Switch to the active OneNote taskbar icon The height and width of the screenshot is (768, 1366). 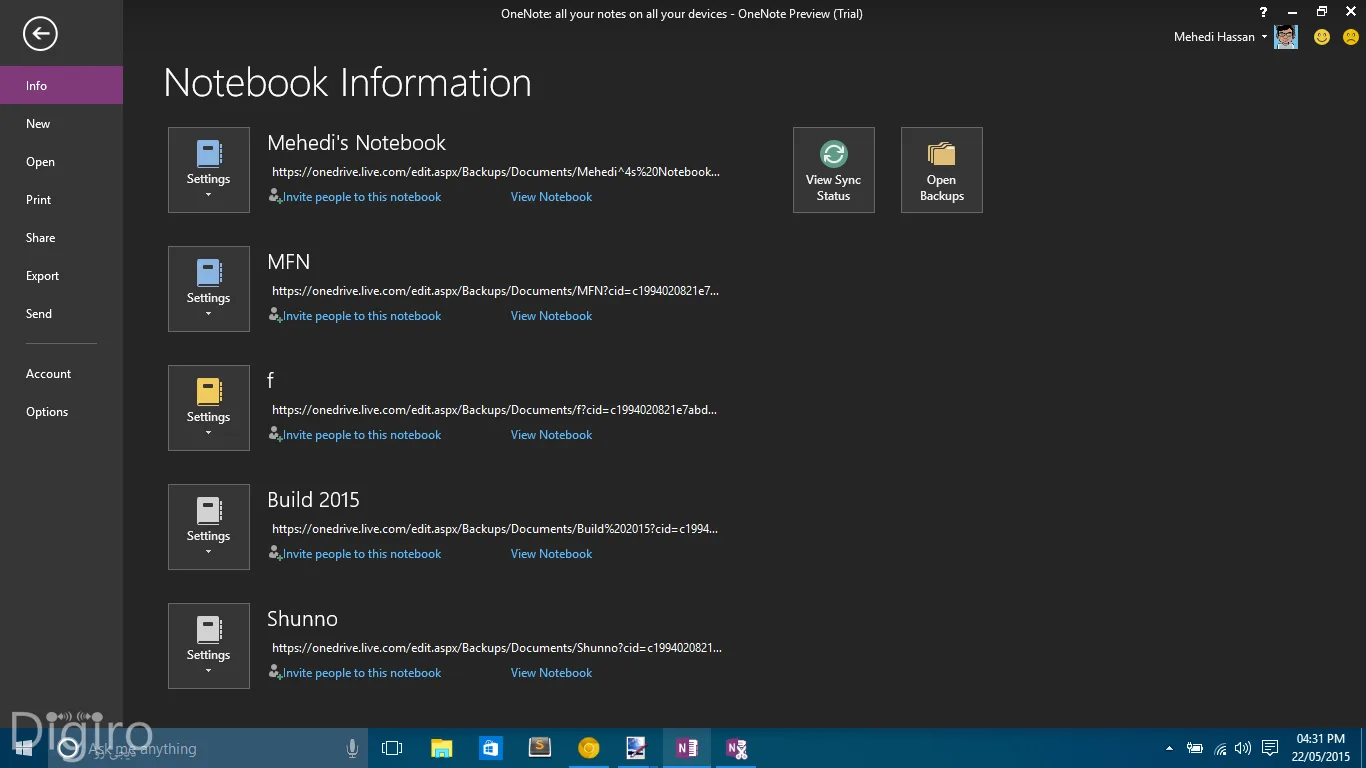[687, 748]
